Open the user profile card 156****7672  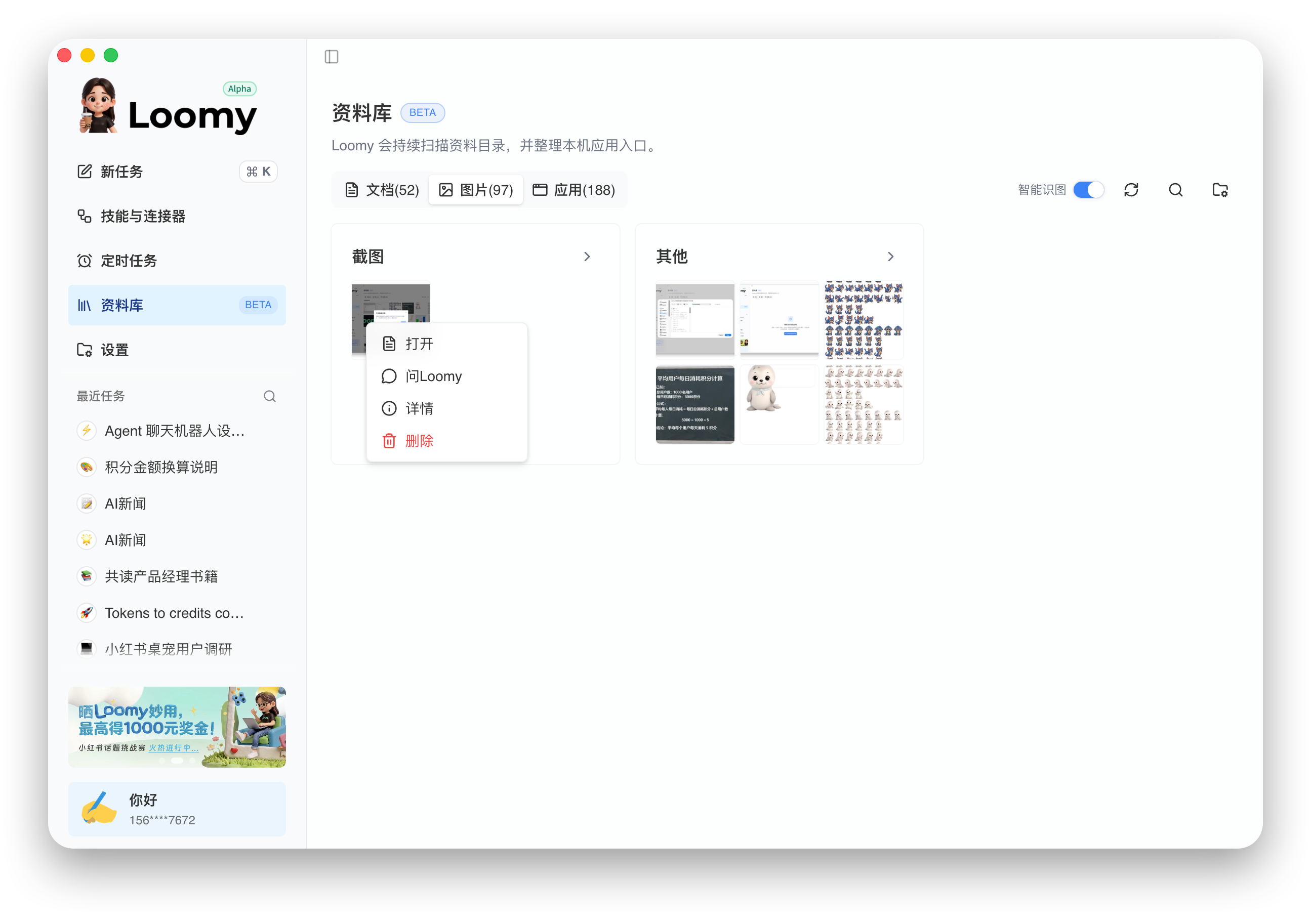tap(177, 809)
